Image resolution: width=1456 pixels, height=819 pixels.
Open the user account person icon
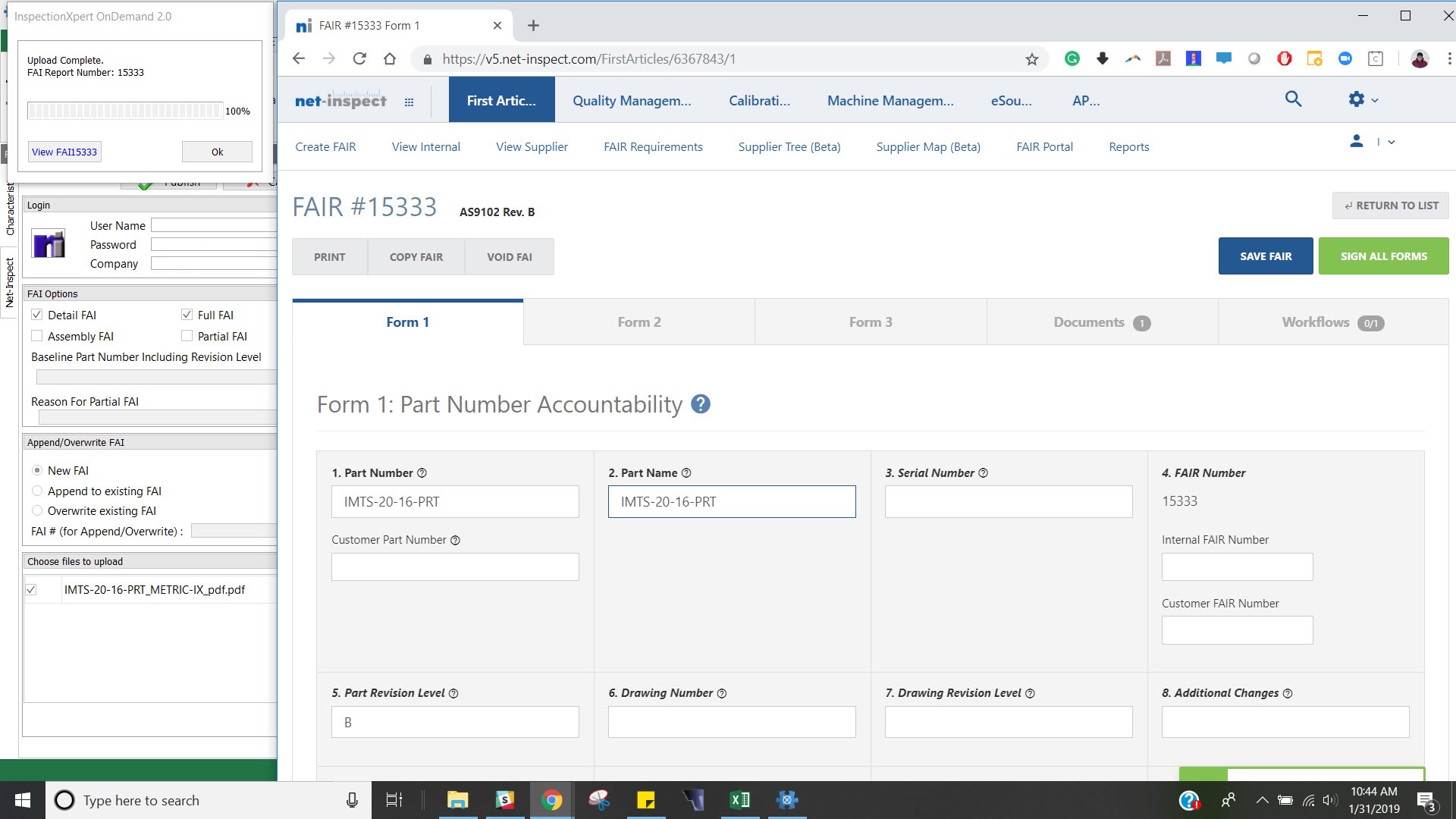click(x=1357, y=142)
